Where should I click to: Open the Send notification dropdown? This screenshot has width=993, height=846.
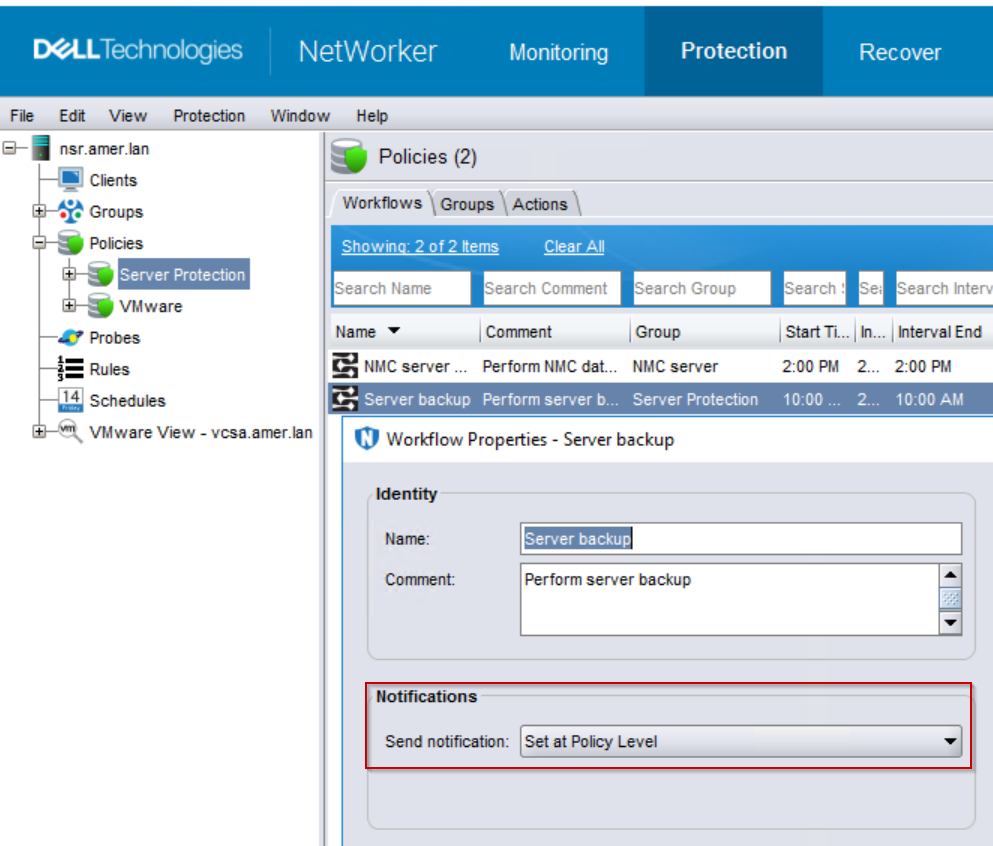point(949,742)
